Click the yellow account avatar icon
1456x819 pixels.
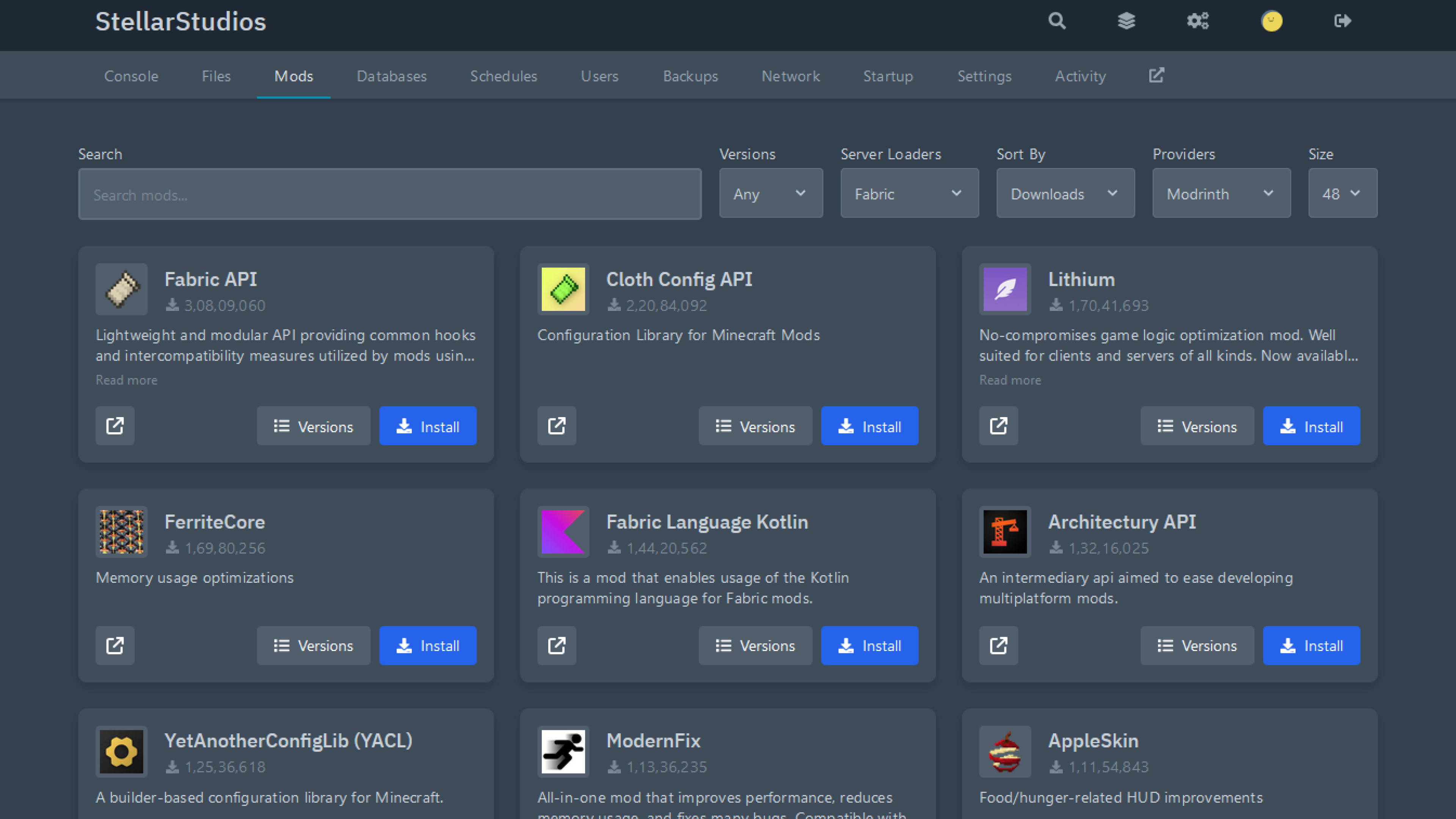click(x=1272, y=21)
